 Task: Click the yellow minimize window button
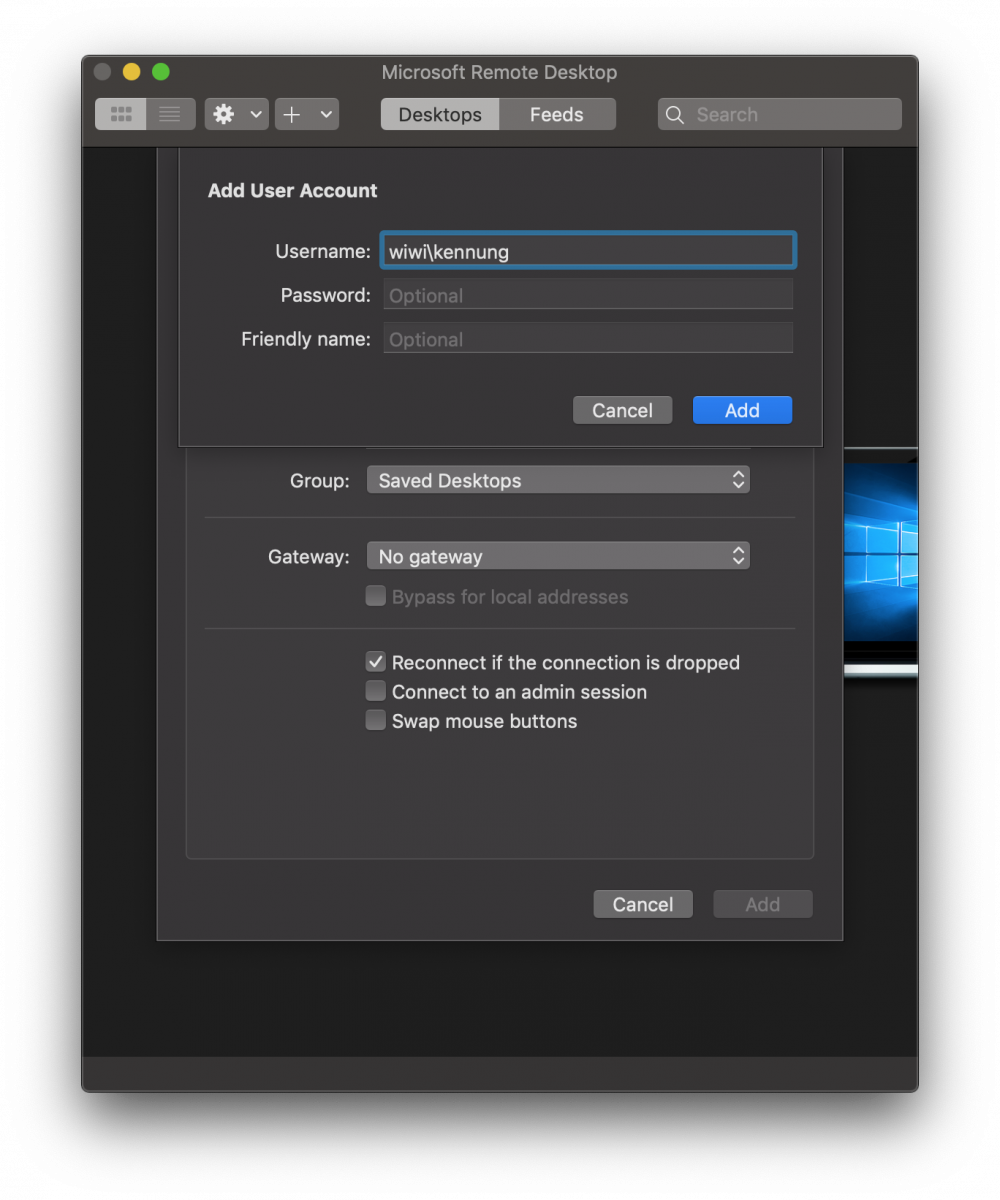(132, 72)
